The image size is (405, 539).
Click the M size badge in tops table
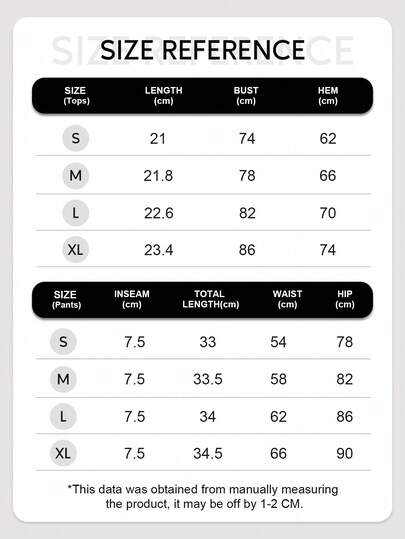pos(76,176)
